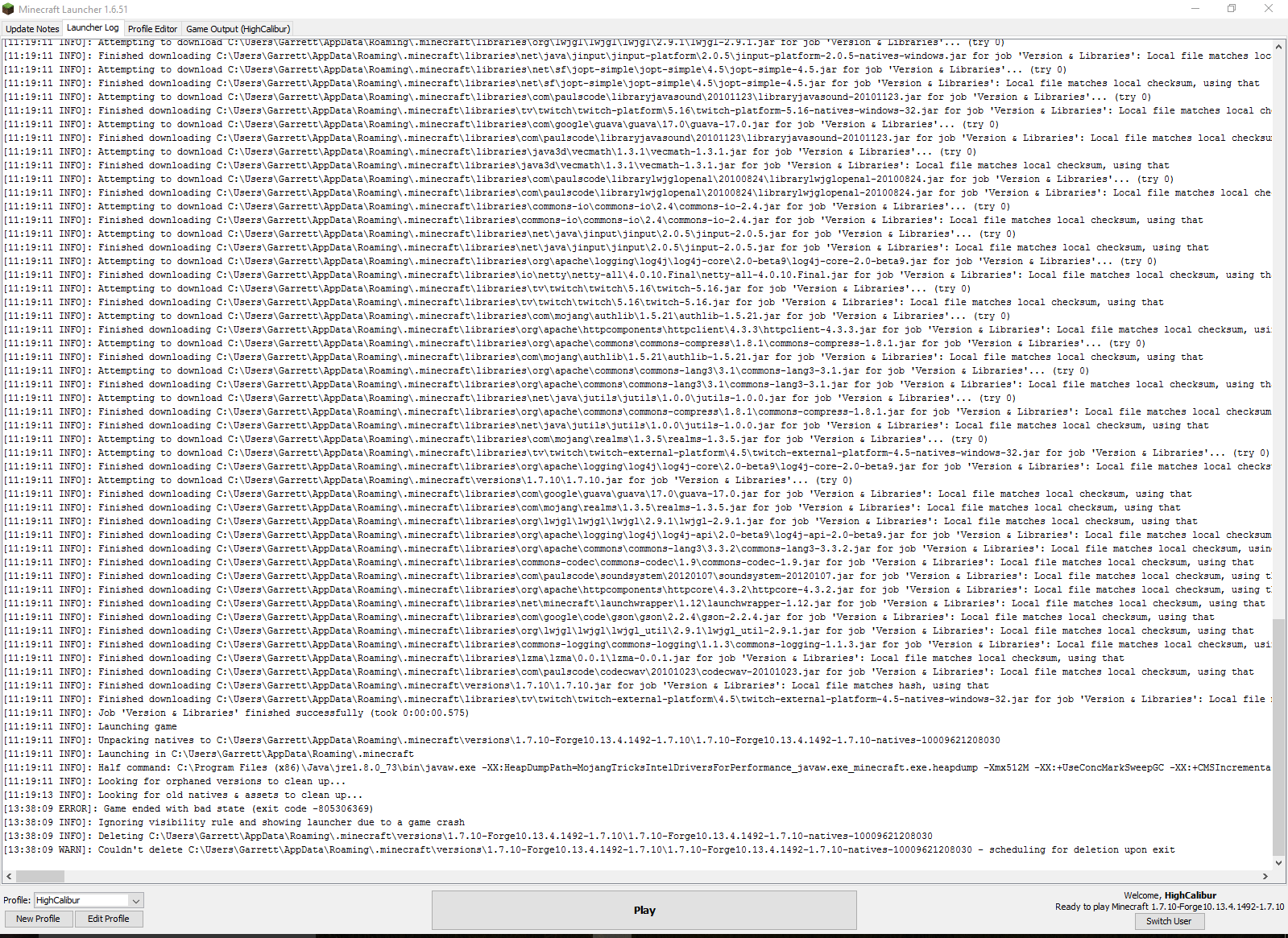Viewport: 1288px width, 938px height.
Task: Click the 'Ignoring visibility rule' log line
Action: [x=234, y=822]
